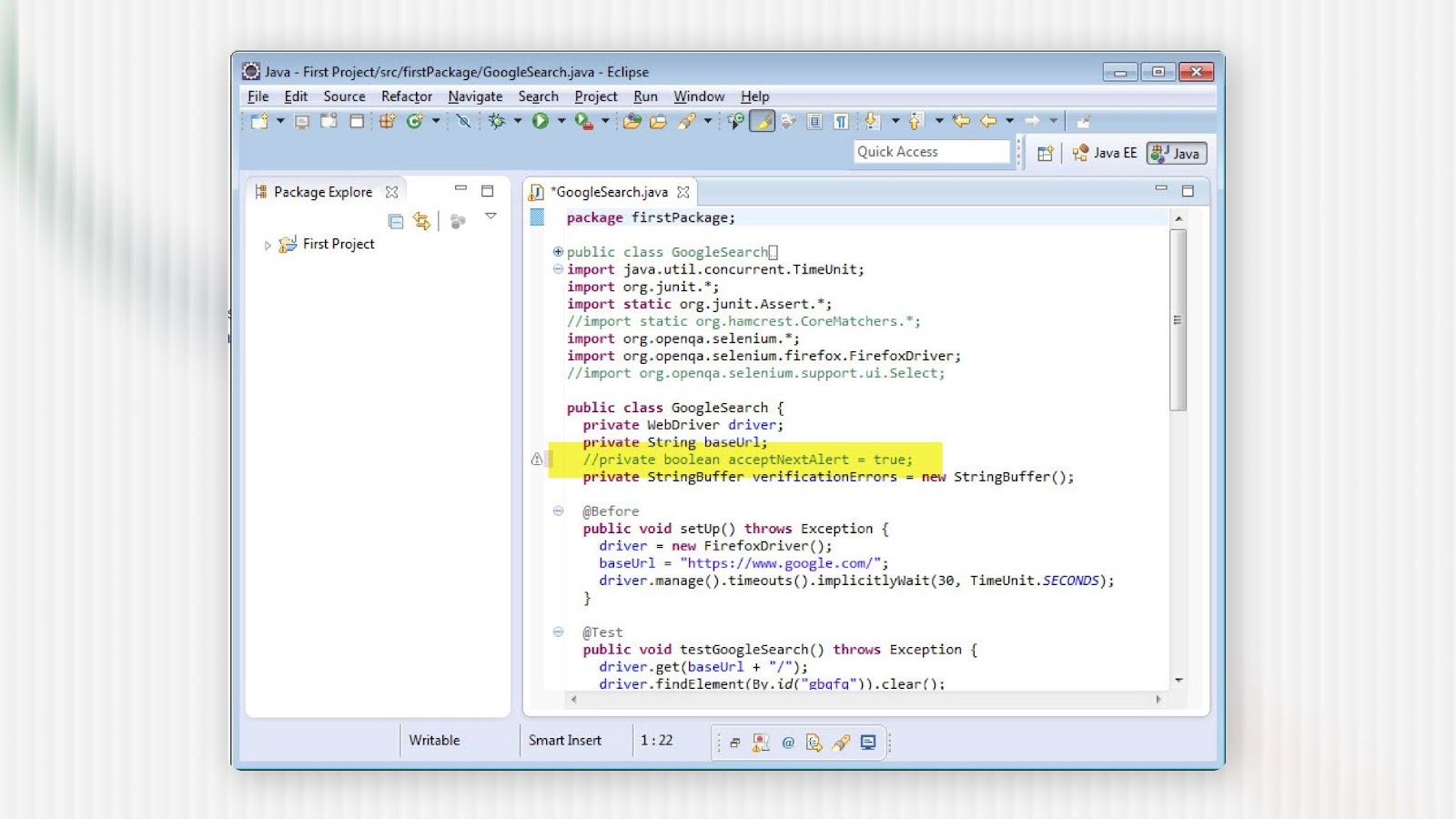Close the GoogleSearch.java editor tab

coord(683,192)
